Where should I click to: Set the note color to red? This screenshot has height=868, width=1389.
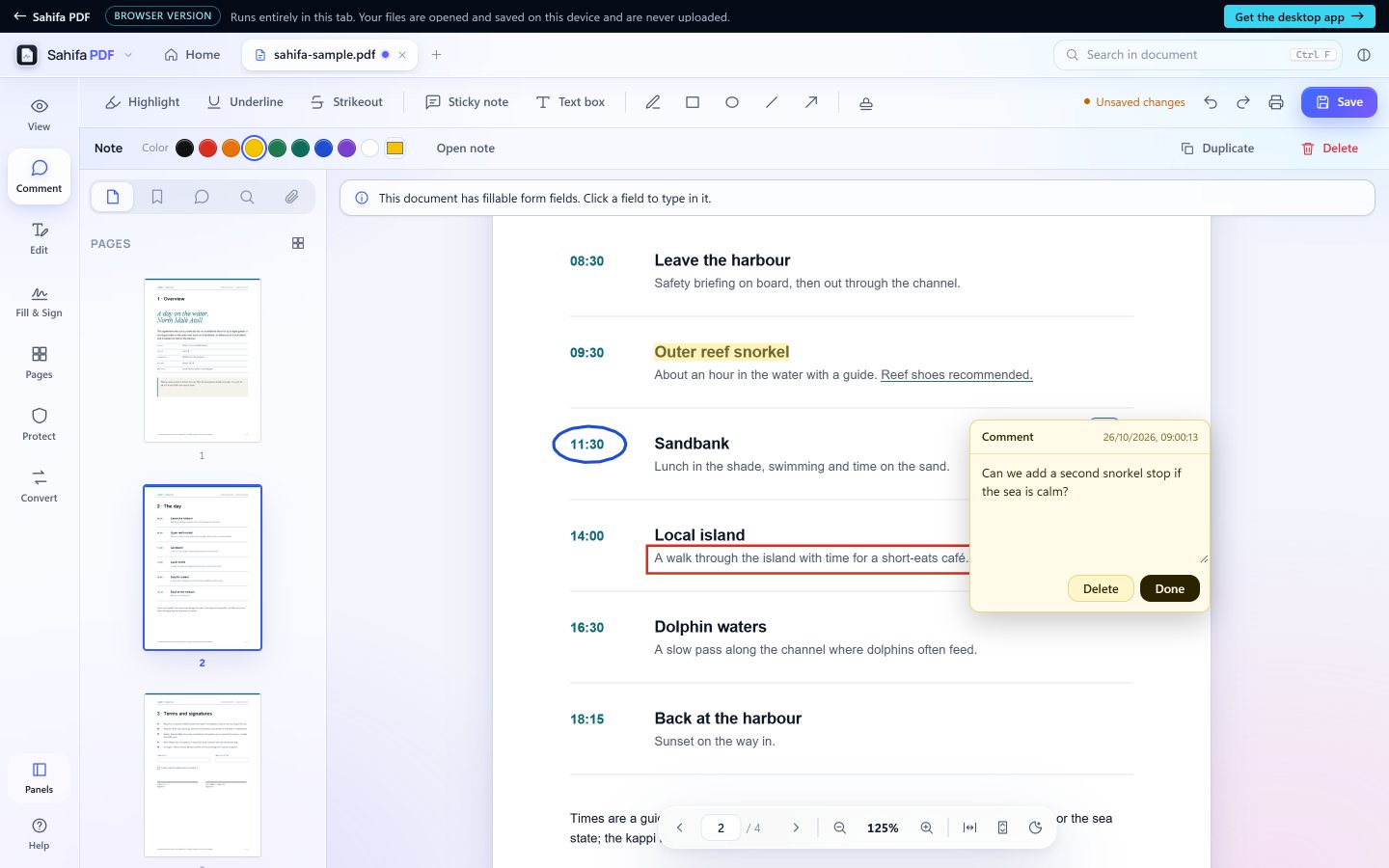point(207,149)
